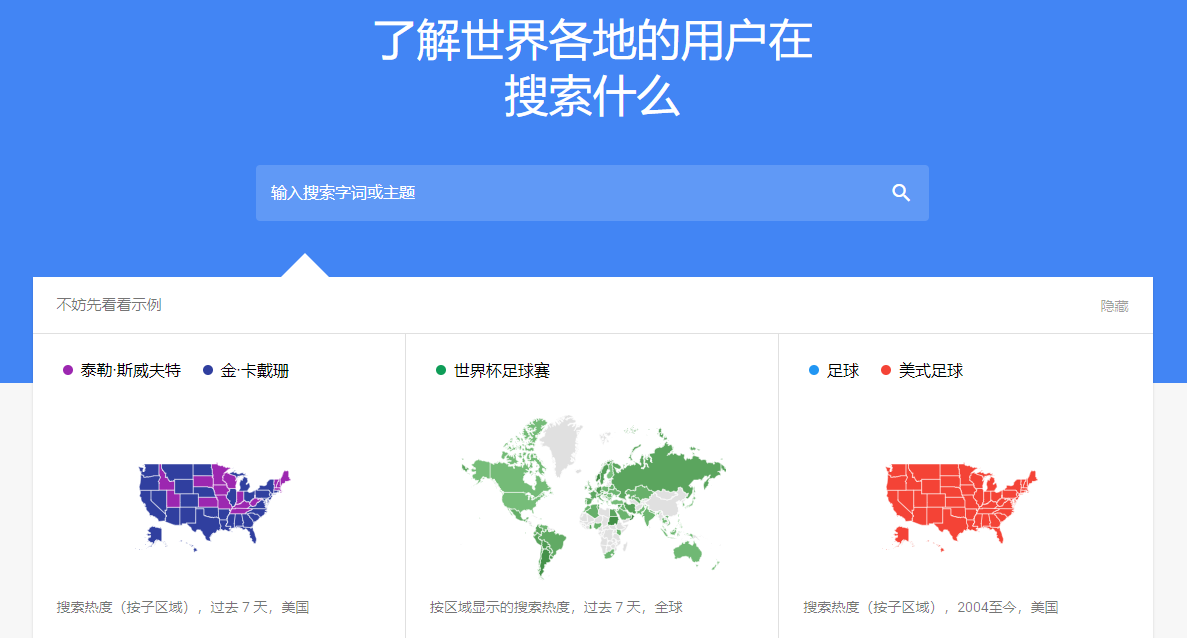Click the 按区域显示的搜索热度 global caption
The image size is (1187, 638).
[x=554, y=604]
